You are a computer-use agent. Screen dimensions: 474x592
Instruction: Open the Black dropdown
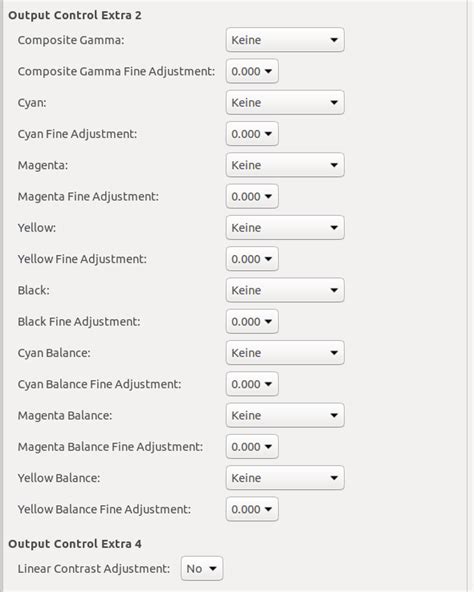(285, 290)
